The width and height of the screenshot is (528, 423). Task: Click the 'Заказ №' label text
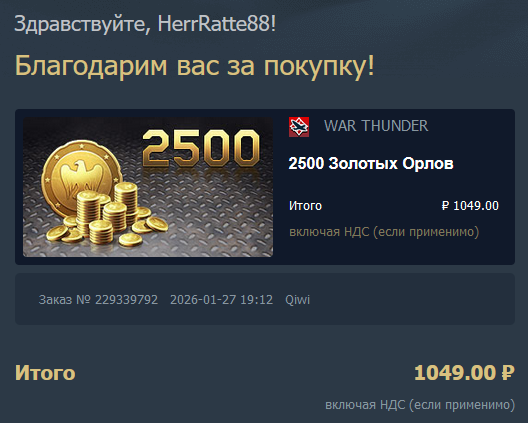(x=65, y=300)
